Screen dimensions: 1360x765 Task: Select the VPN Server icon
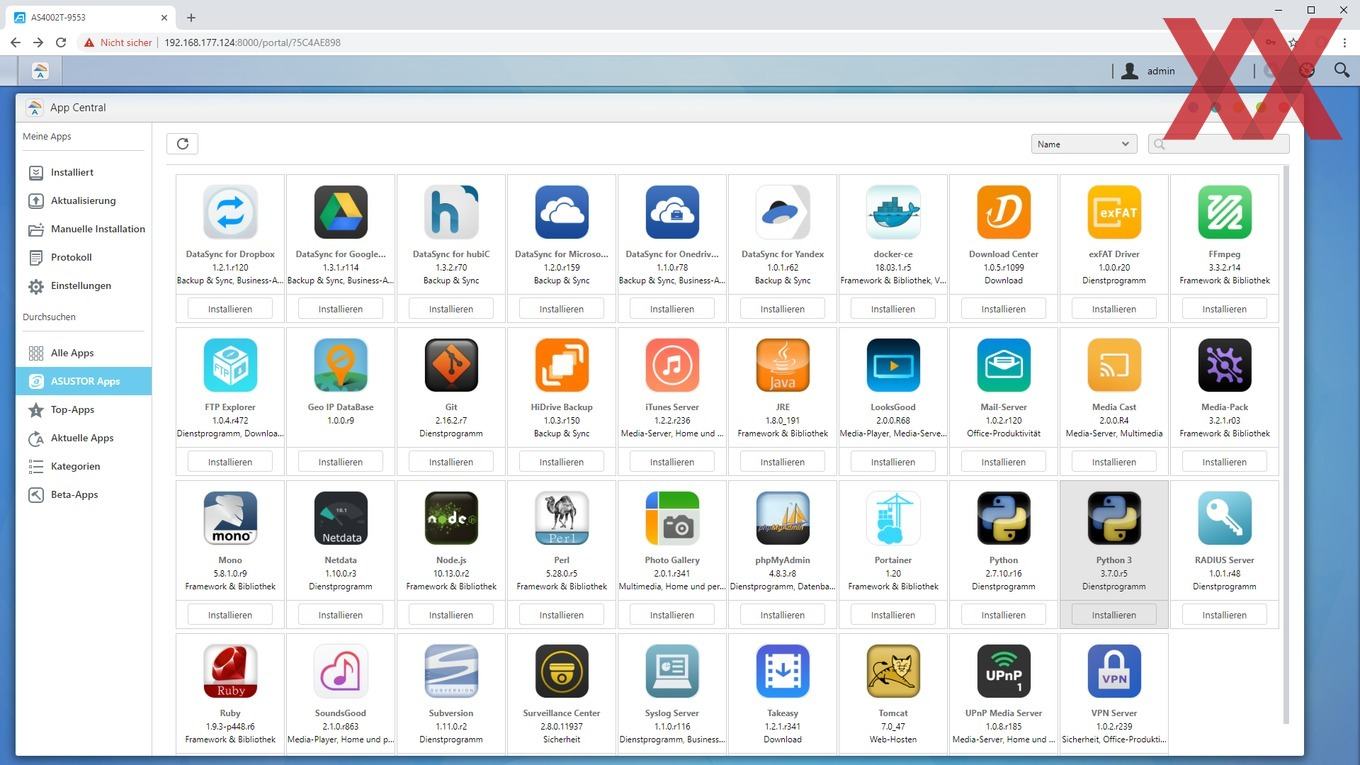1114,671
